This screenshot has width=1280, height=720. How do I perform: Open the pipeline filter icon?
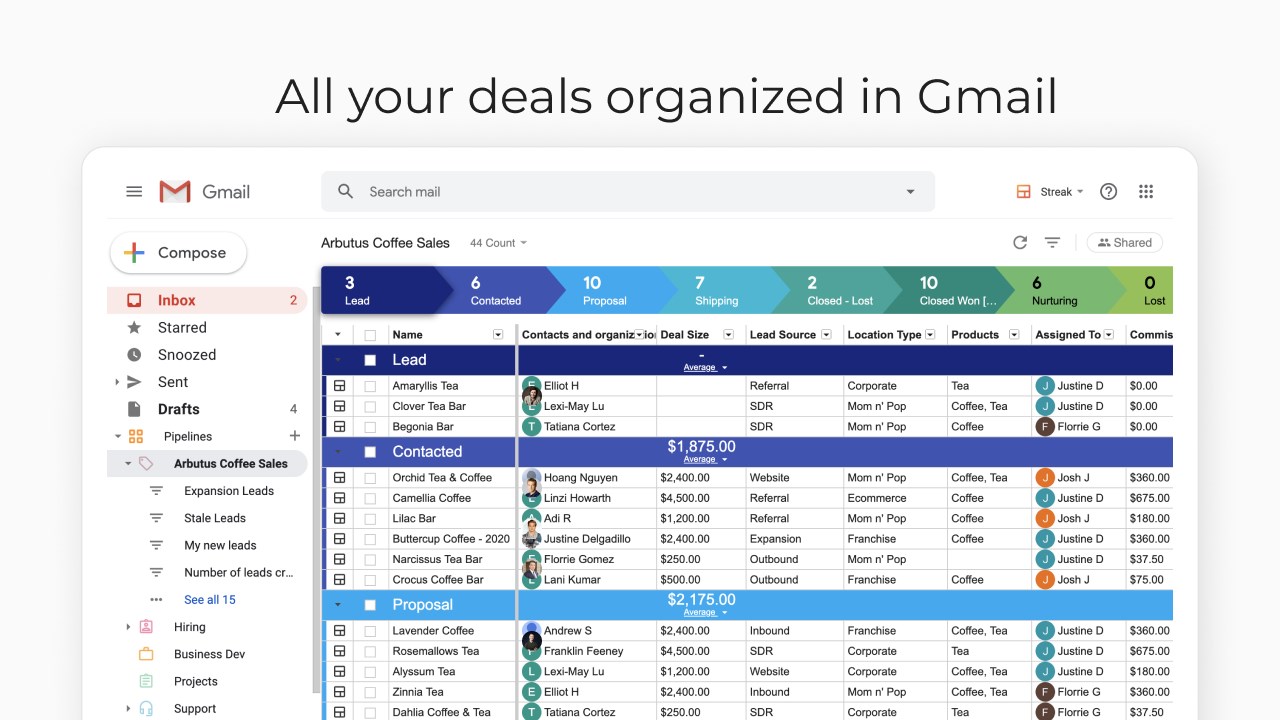point(1052,242)
